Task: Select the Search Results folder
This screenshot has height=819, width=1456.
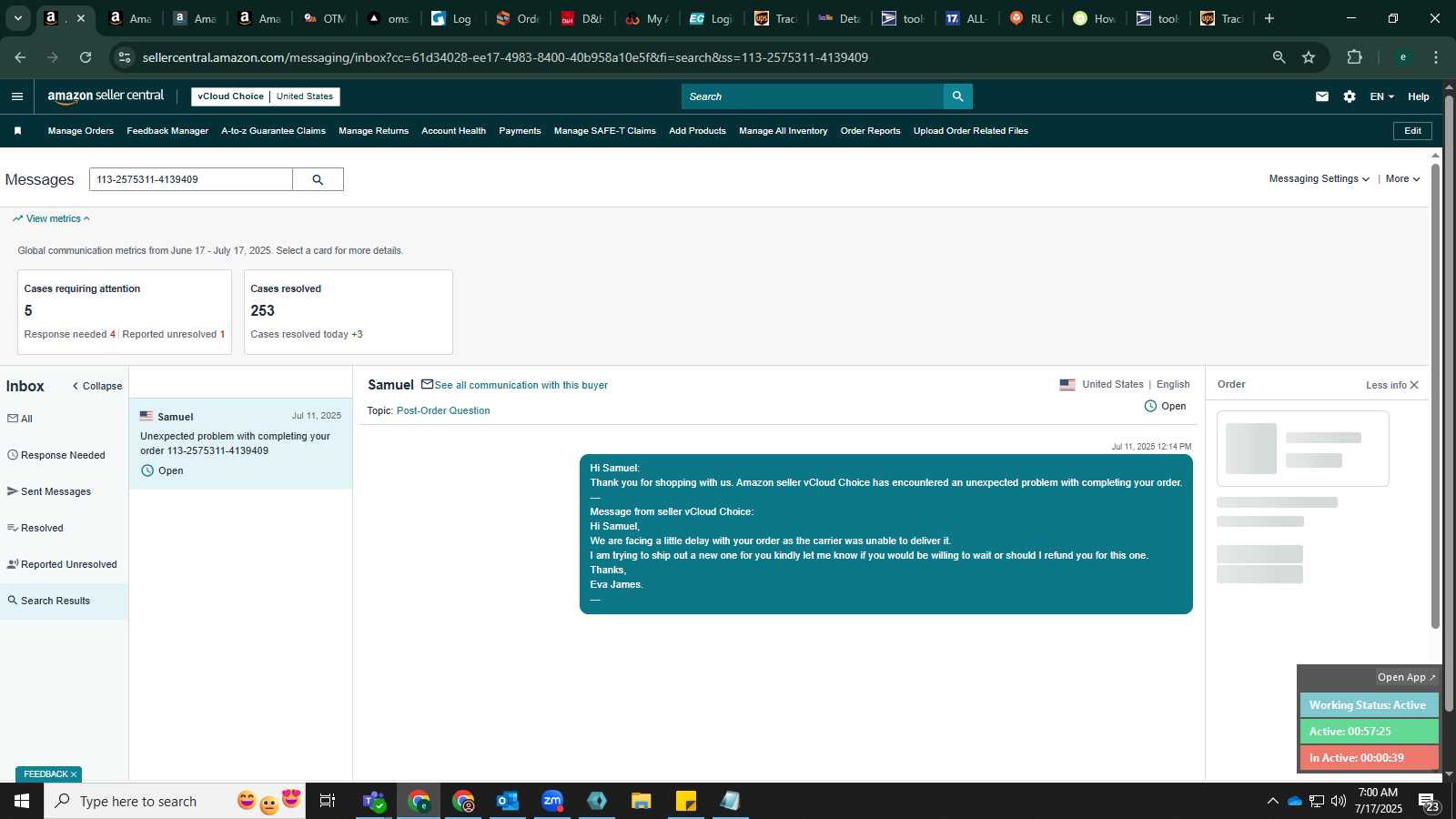Action: pyautogui.click(x=64, y=601)
